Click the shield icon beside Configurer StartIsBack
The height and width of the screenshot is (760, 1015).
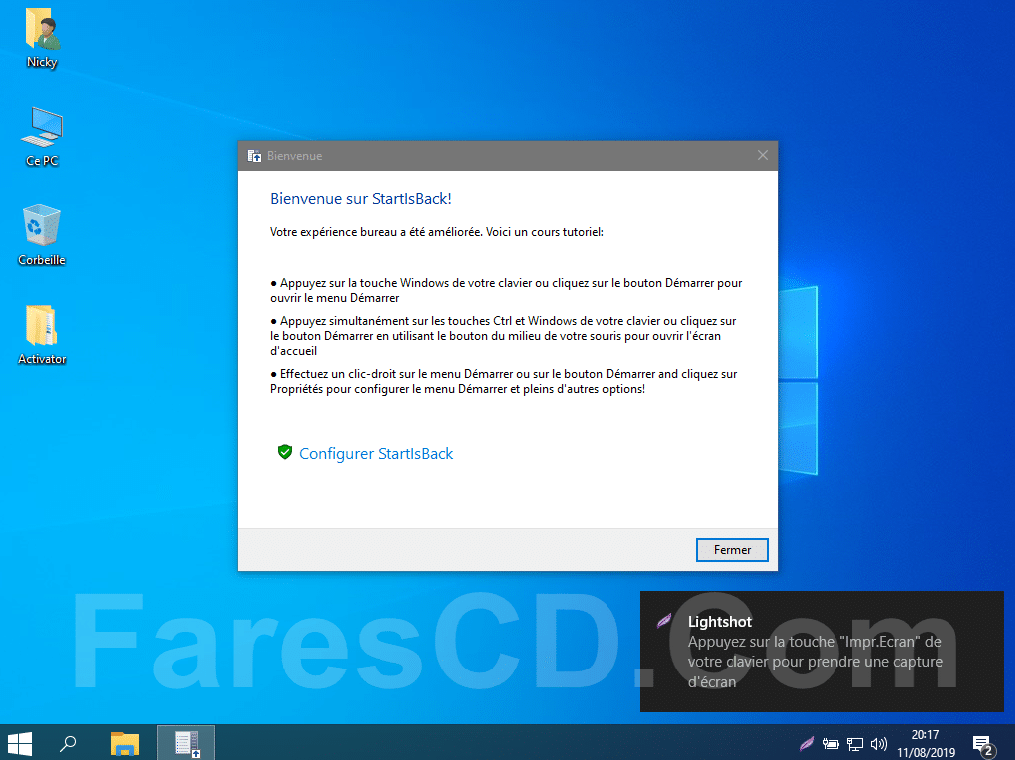[284, 453]
